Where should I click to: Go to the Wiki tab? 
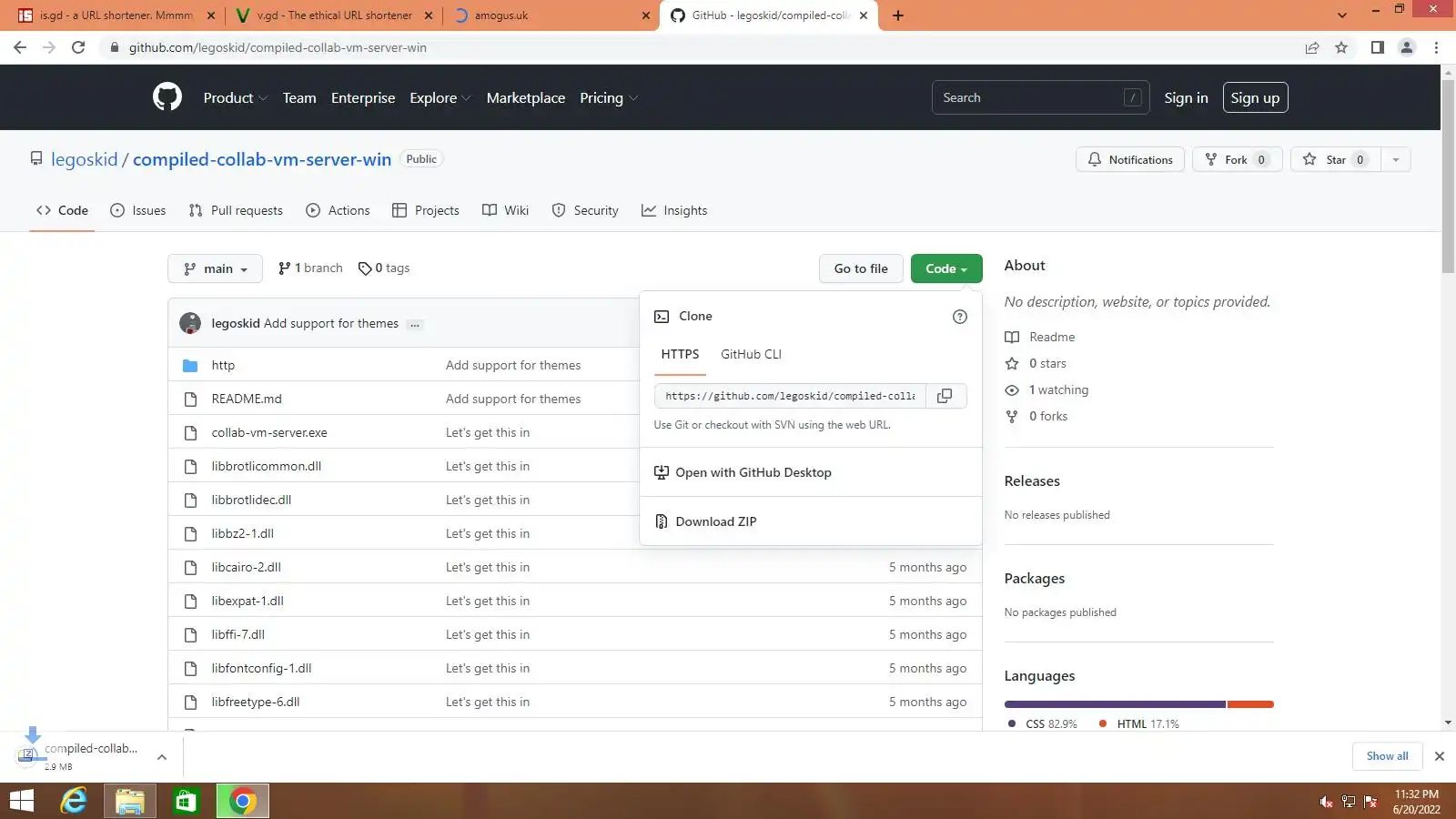click(505, 210)
